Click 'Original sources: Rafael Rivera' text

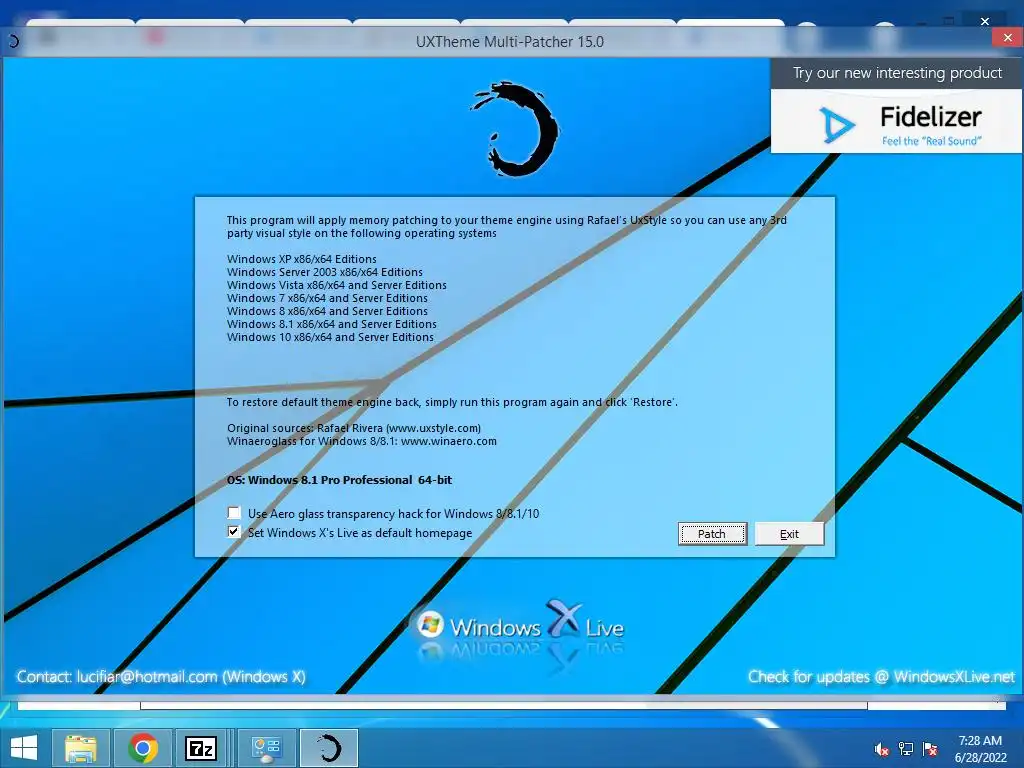click(354, 428)
